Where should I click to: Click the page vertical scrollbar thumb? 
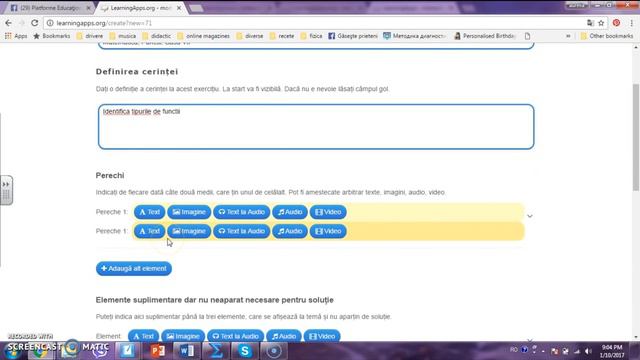pos(636,137)
